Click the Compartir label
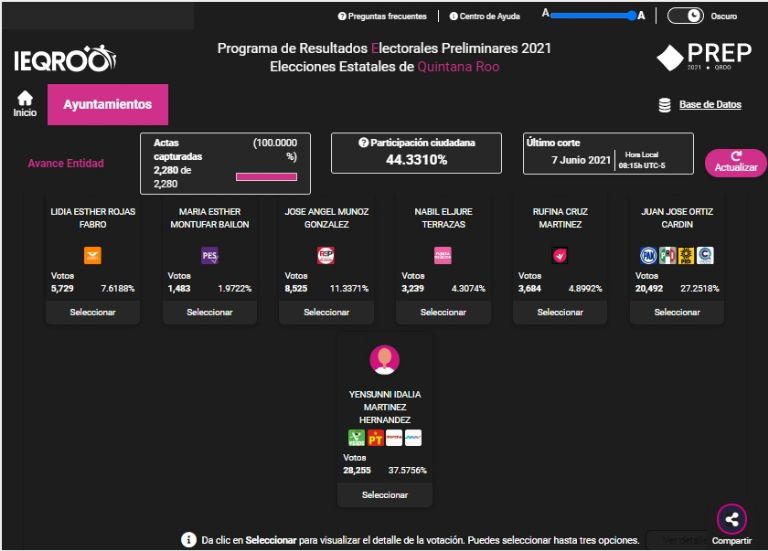The width and height of the screenshot is (768, 551). click(x=732, y=540)
